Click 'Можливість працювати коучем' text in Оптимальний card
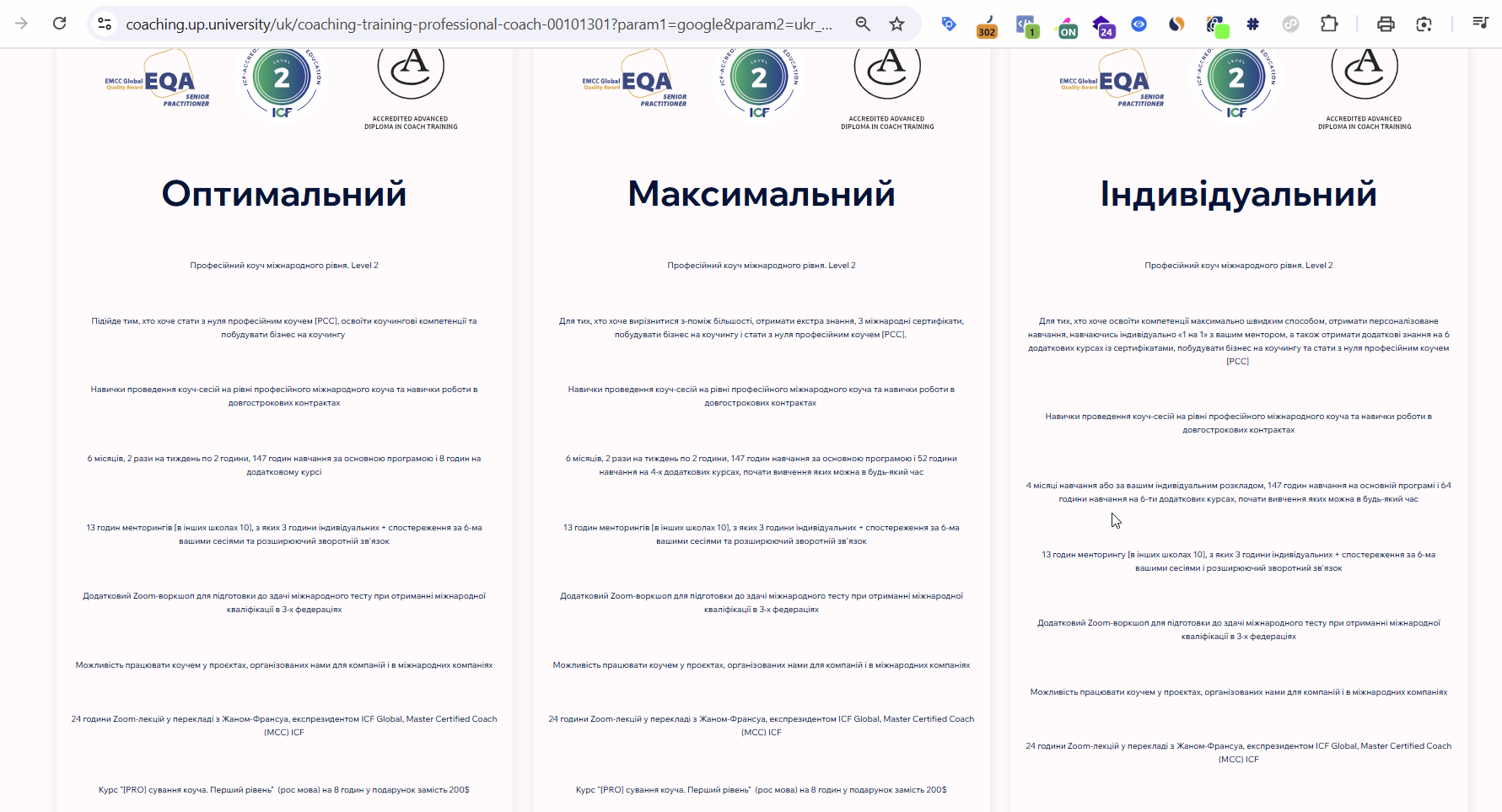This screenshot has height=812, width=1502. pos(284,665)
